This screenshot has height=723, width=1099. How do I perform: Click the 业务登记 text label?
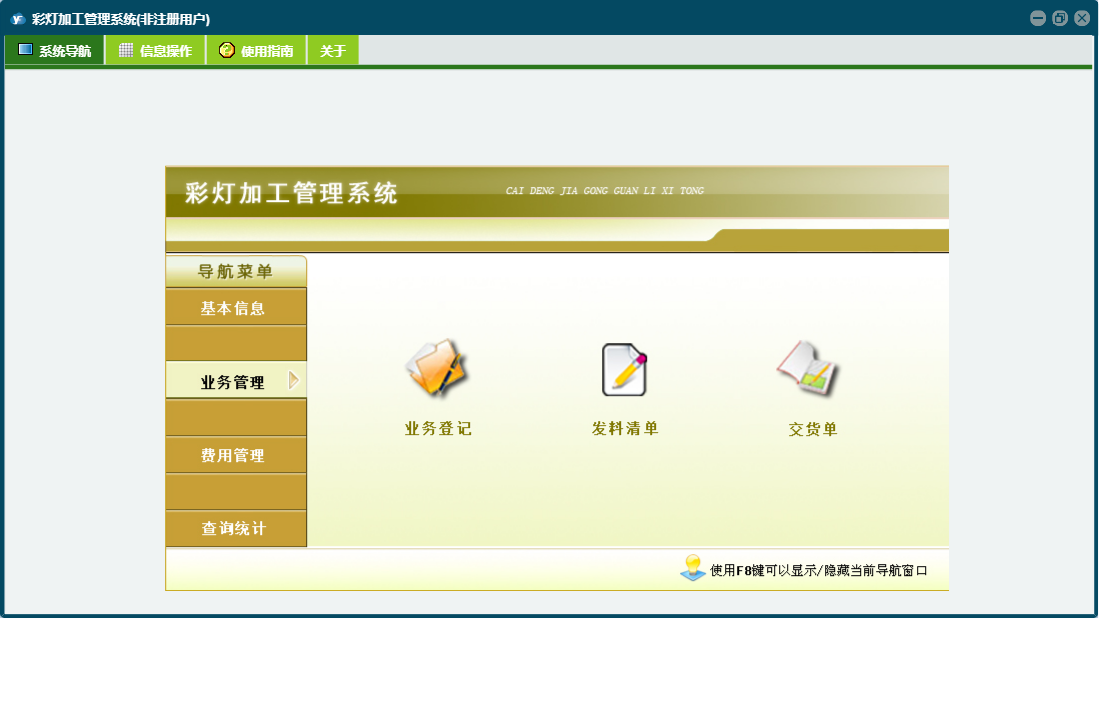pos(438,429)
